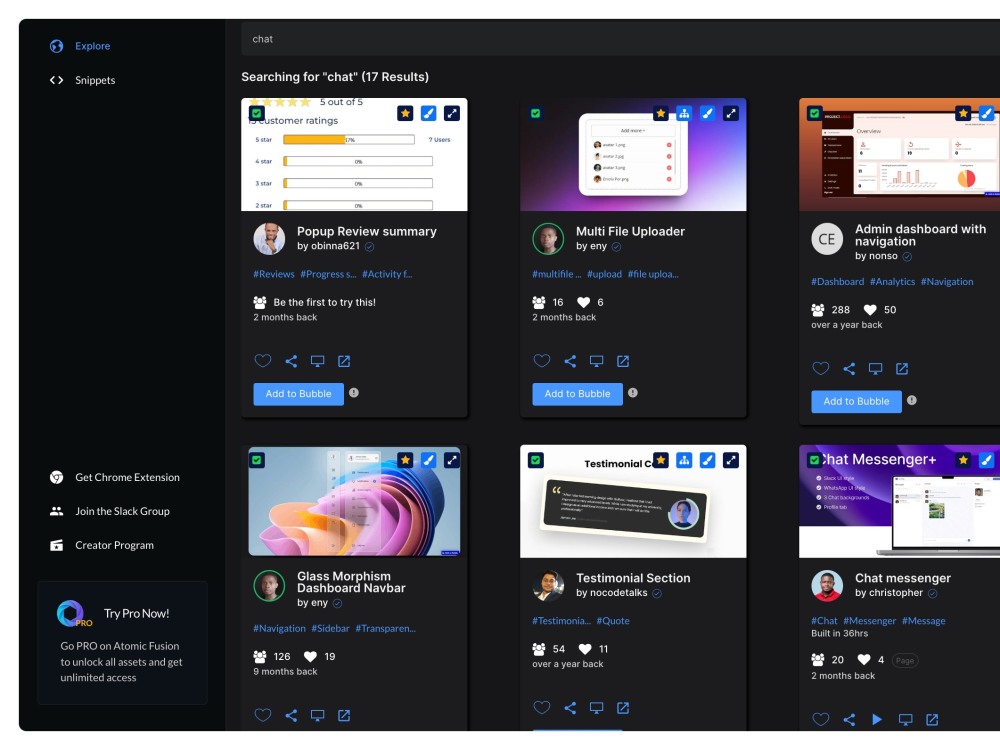The height and width of the screenshot is (750, 1000).
Task: Share the Popup Review summary component
Action: point(291,362)
